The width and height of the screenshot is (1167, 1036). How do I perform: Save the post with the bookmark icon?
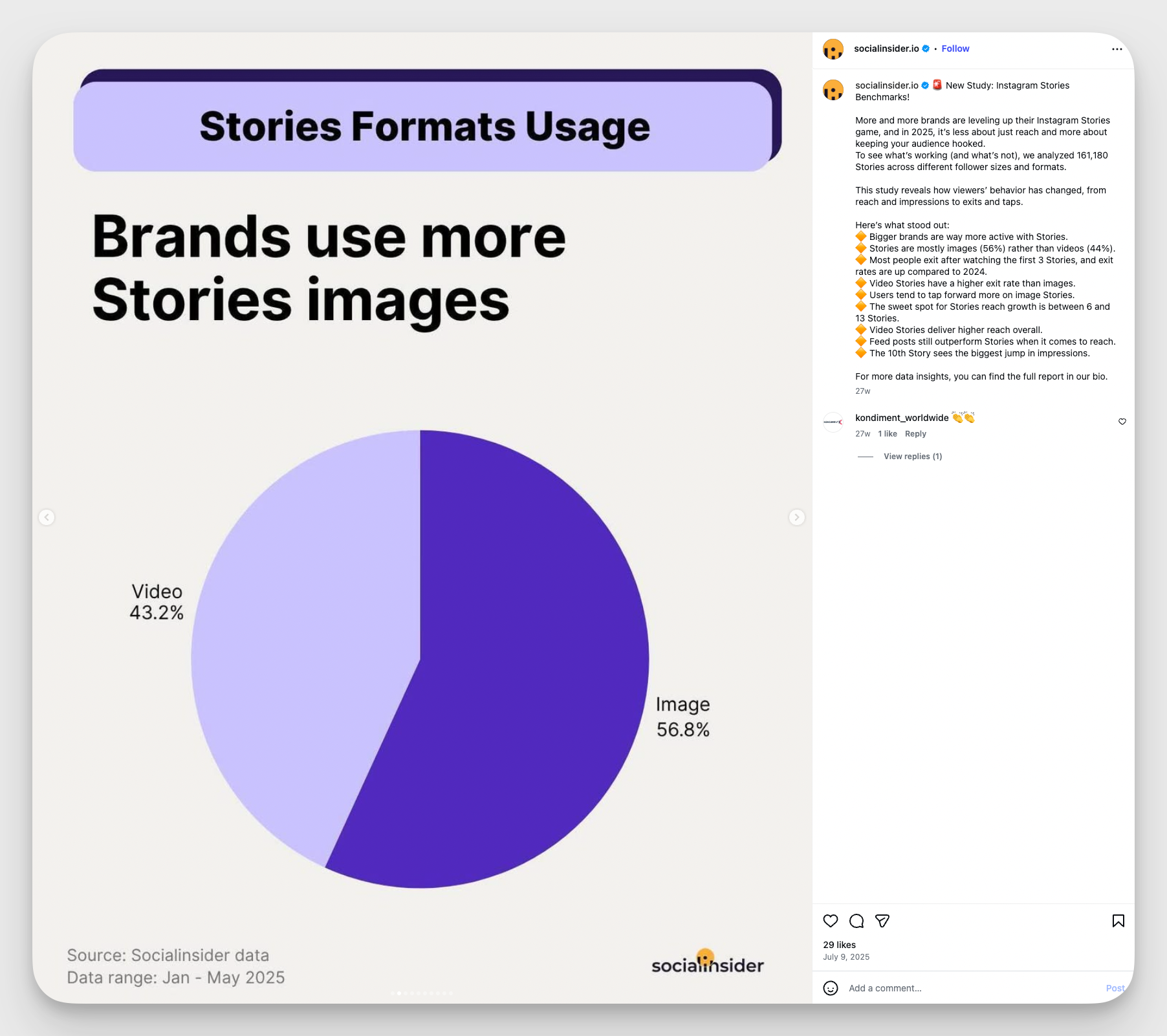click(x=1118, y=921)
